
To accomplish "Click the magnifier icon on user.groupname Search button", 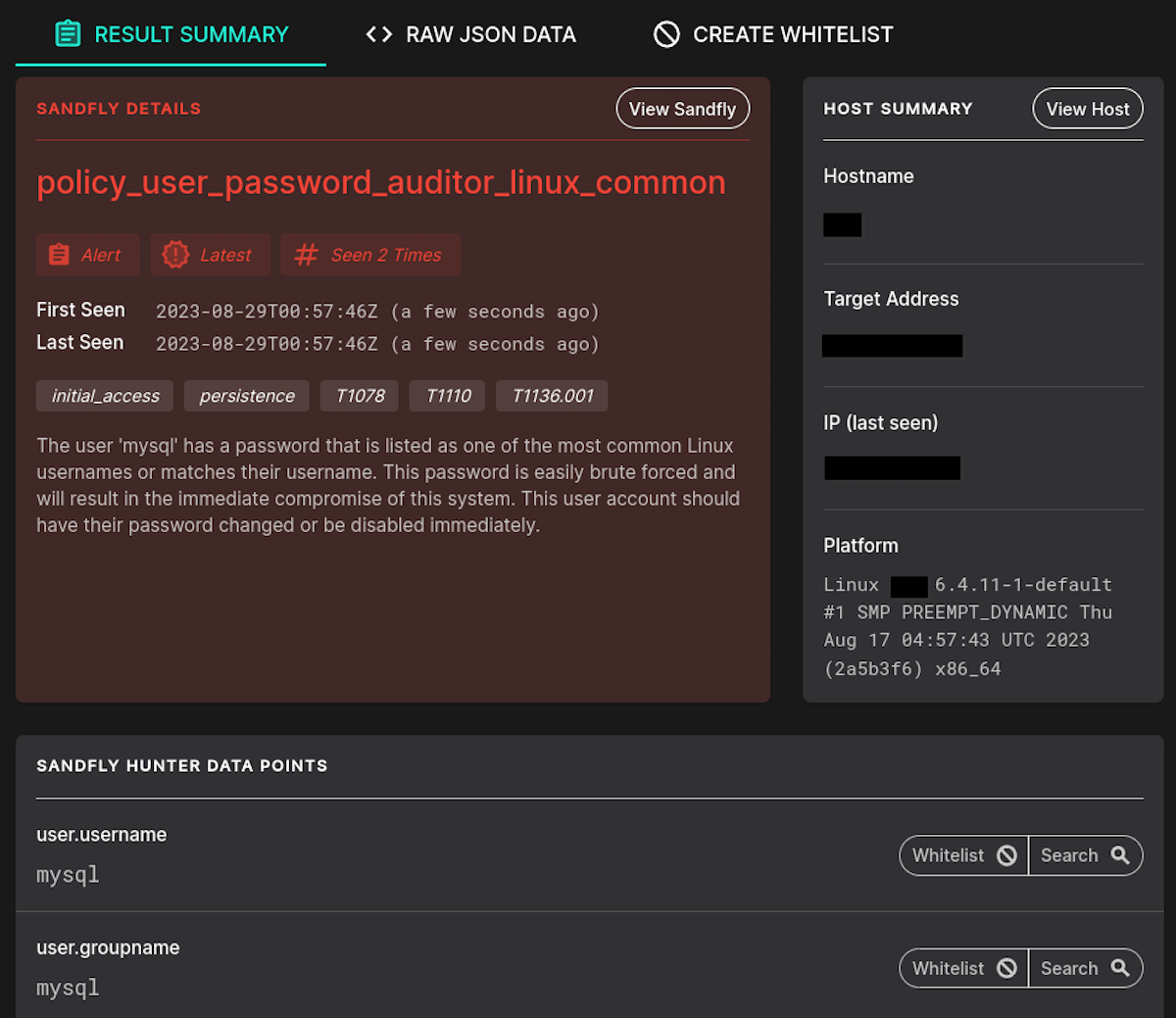I will pyautogui.click(x=1121, y=968).
